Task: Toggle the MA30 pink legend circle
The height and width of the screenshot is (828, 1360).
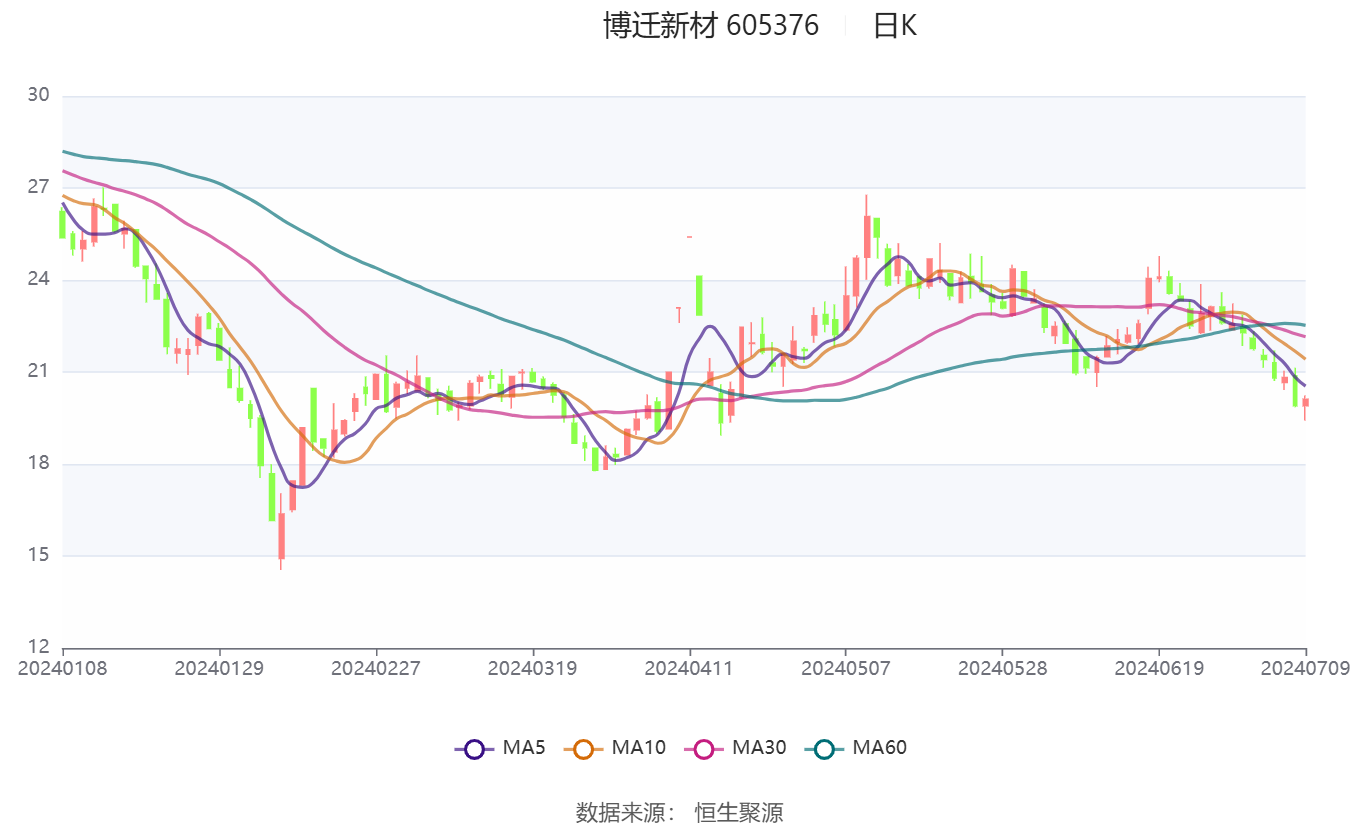Action: tap(704, 748)
